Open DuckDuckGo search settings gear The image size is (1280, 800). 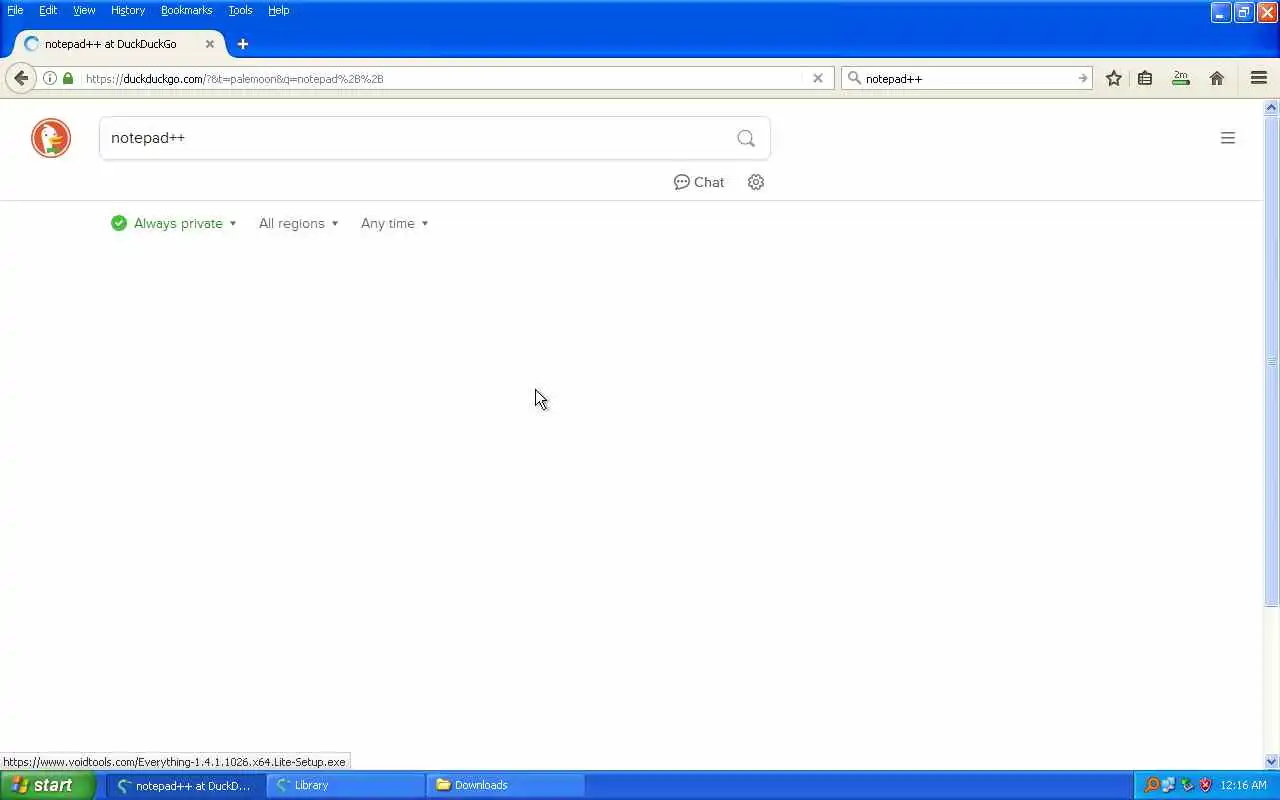point(756,182)
